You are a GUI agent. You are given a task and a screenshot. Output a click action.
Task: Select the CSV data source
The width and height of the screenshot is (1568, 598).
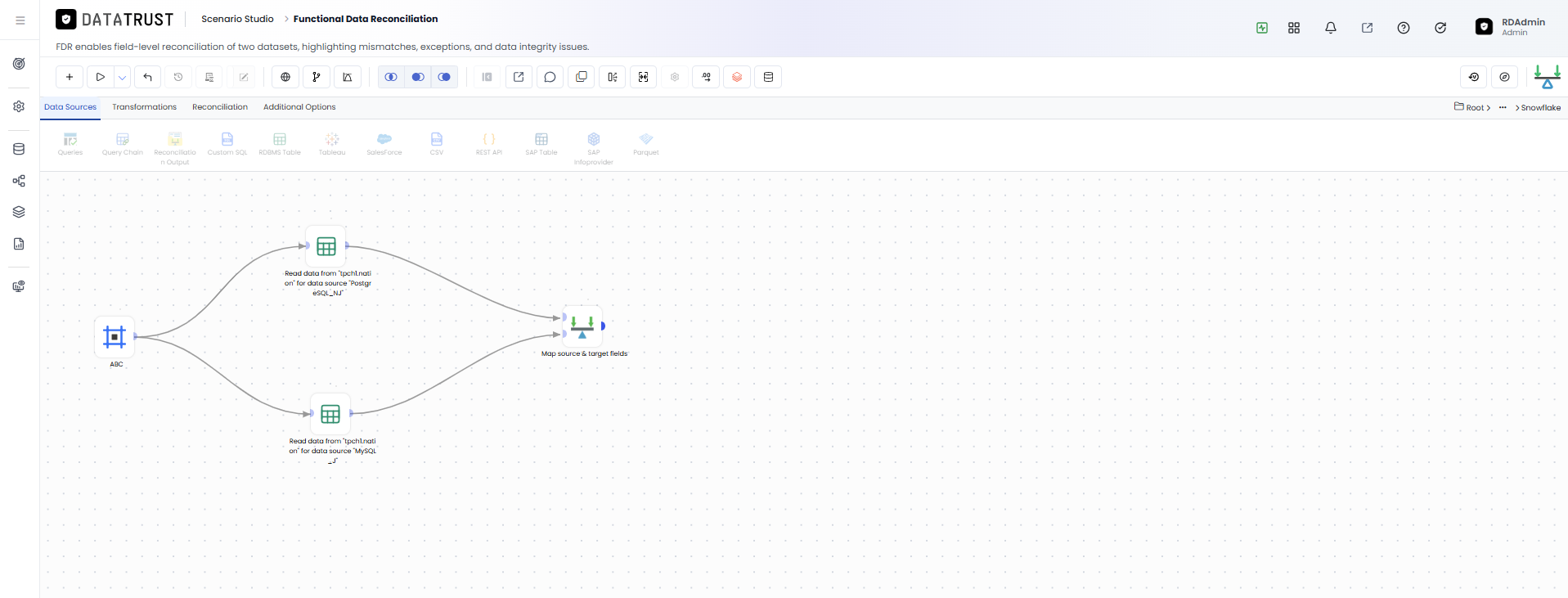437,144
